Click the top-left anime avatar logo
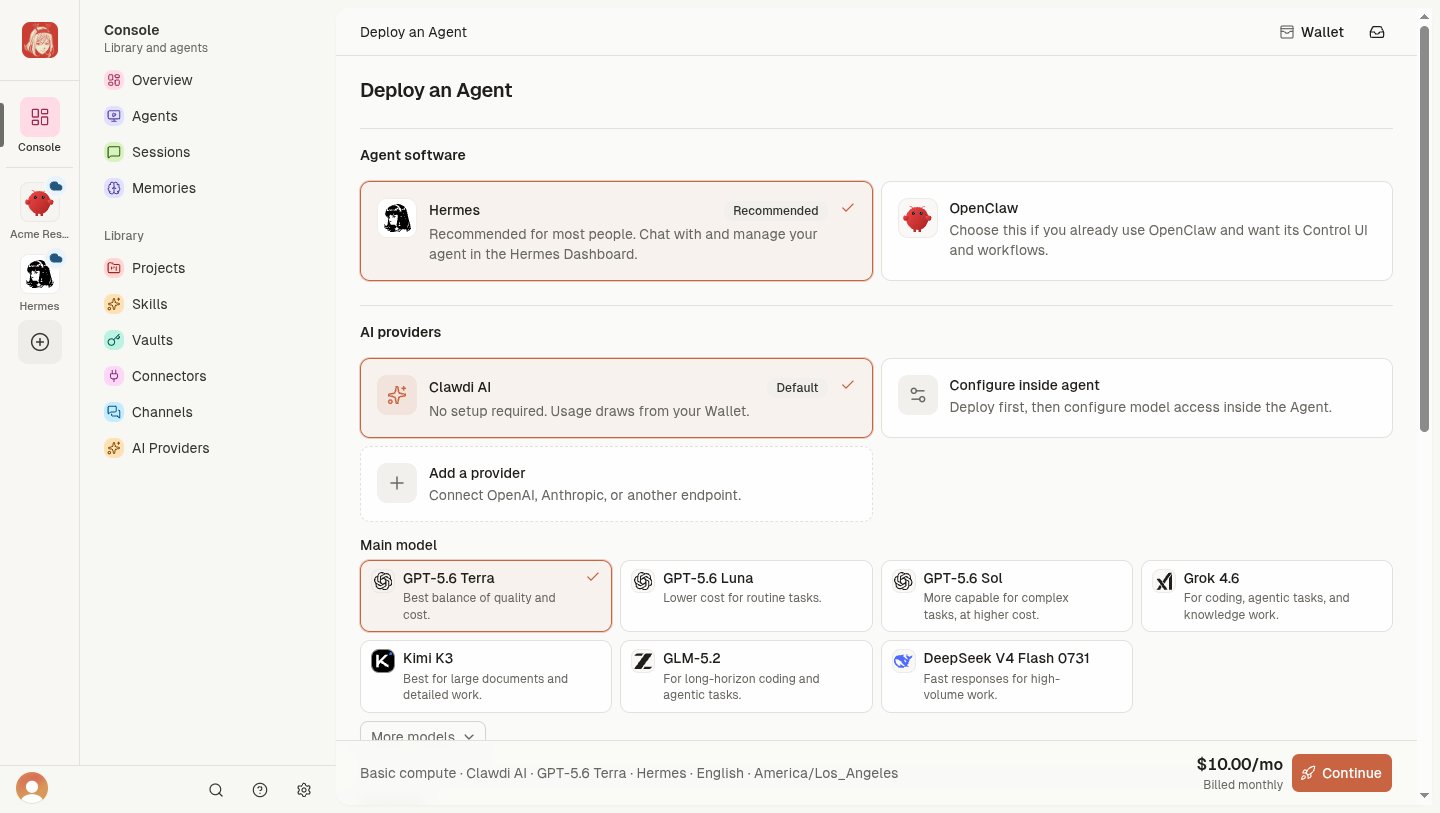1440x813 pixels. pyautogui.click(x=40, y=40)
